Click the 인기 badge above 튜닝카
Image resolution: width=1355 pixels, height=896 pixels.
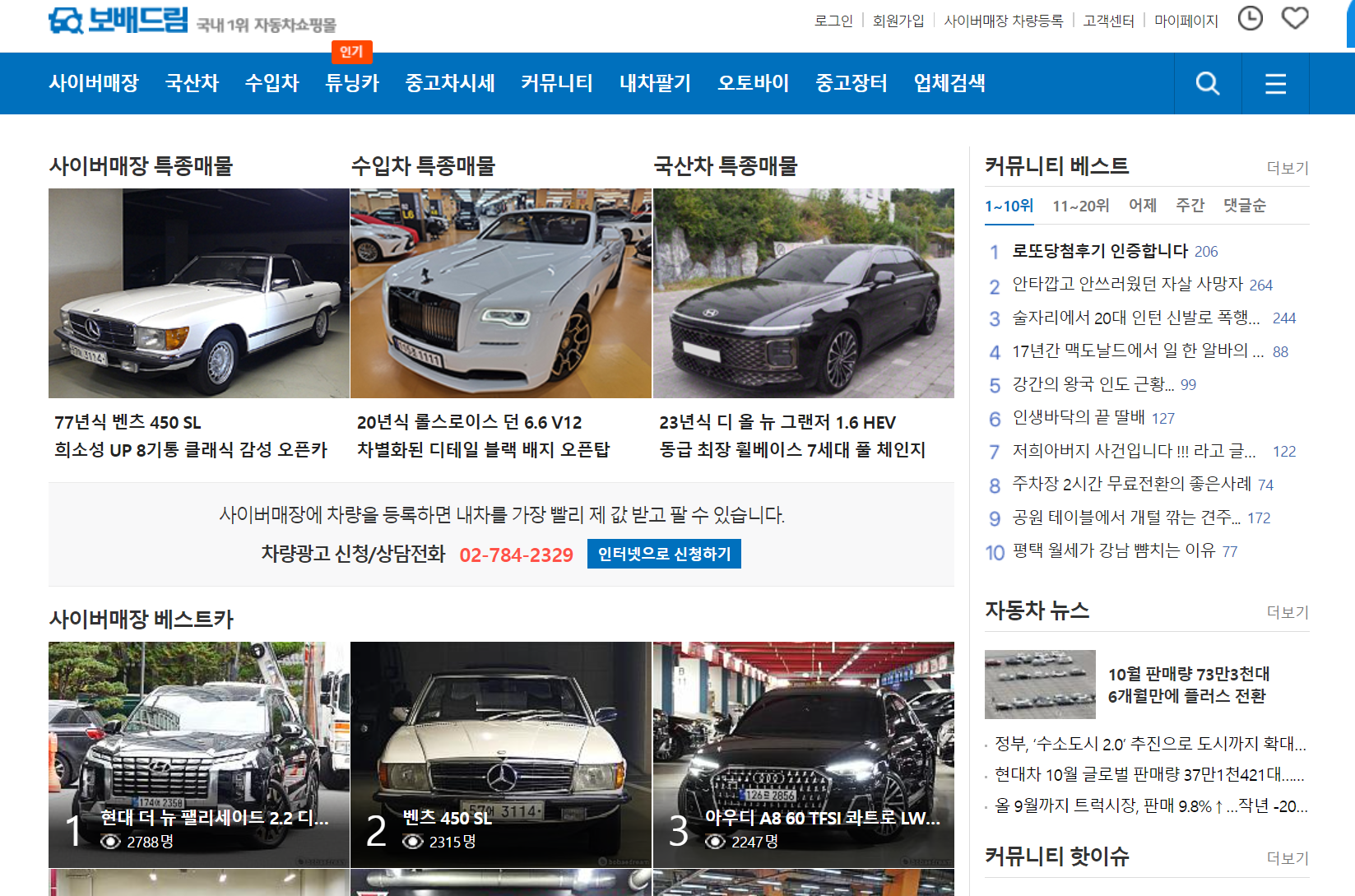click(x=351, y=52)
